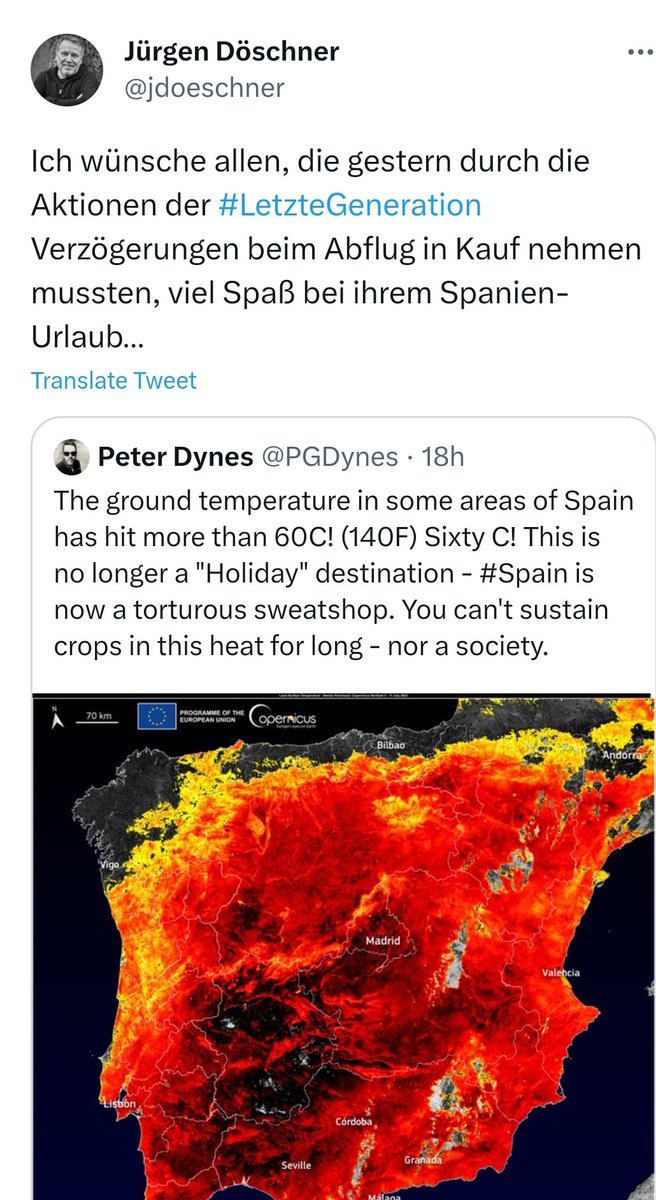Screen dimensions: 656x1200
Task: Click the Jürgen Döschner display name
Action: pos(231,51)
